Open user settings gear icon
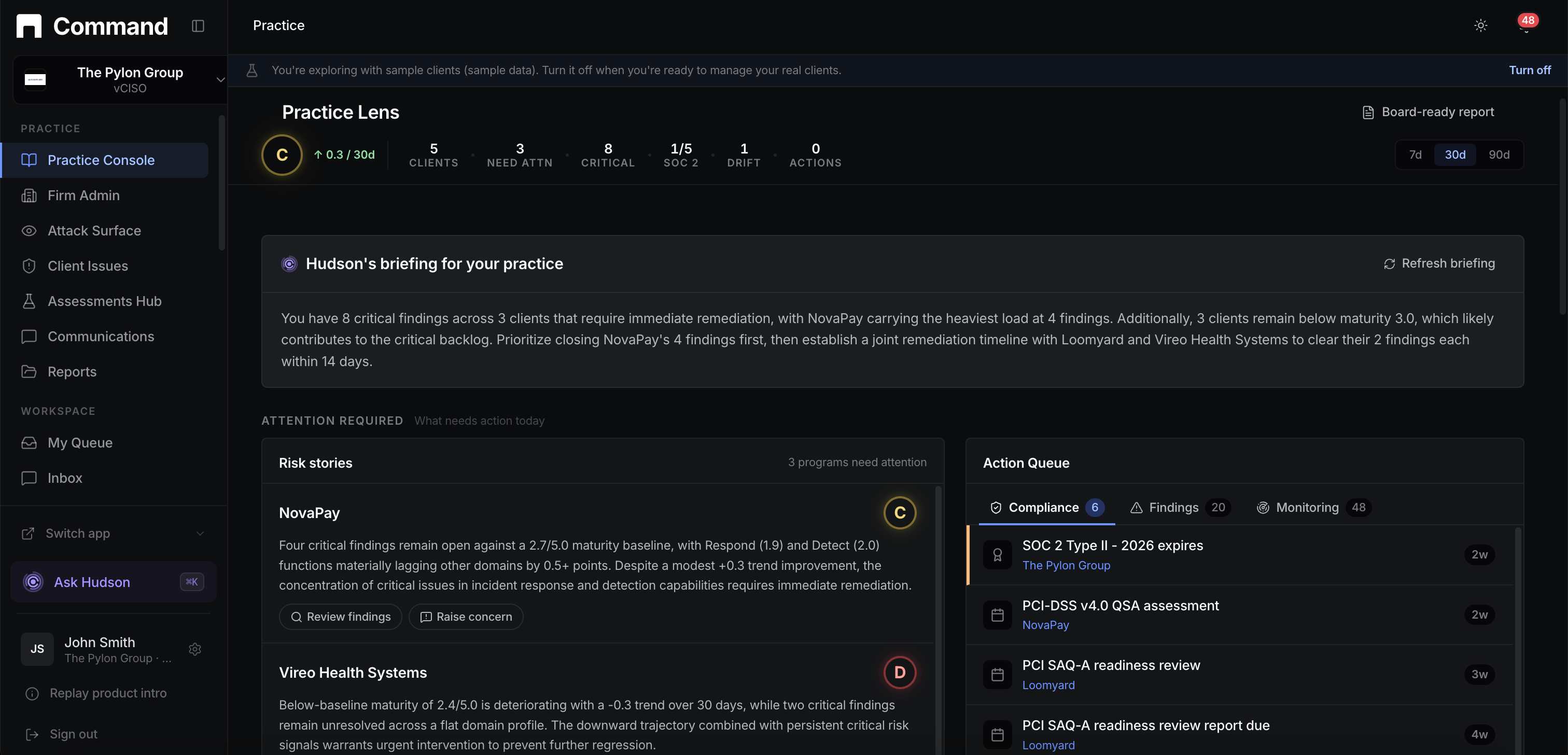 pos(195,649)
